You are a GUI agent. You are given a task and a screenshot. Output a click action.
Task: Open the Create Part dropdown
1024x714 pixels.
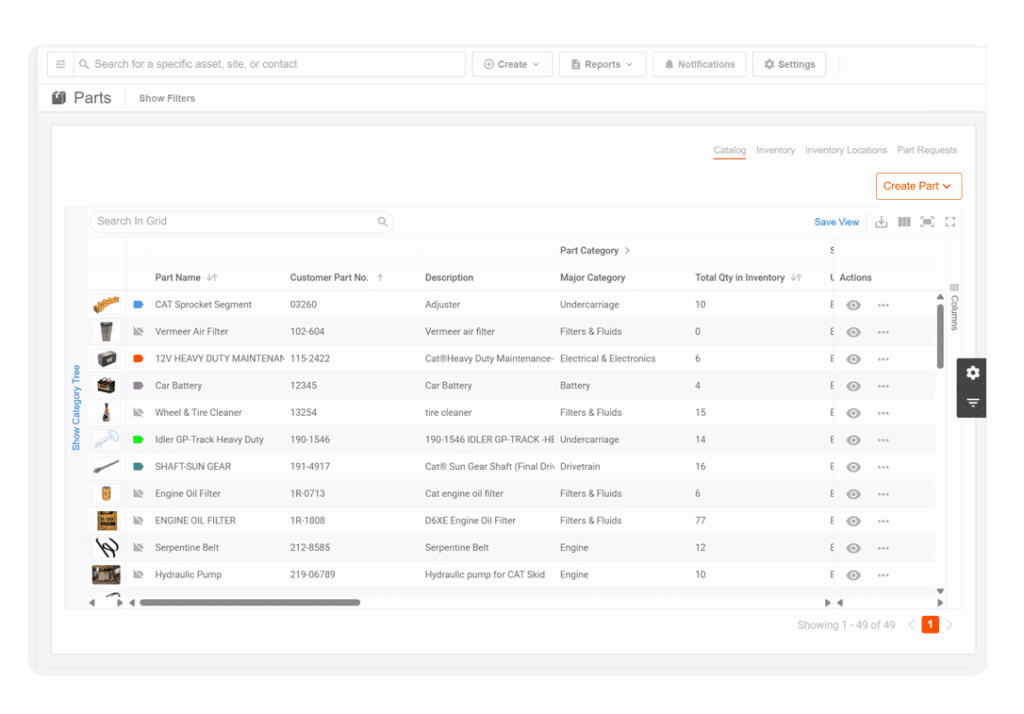click(x=918, y=186)
